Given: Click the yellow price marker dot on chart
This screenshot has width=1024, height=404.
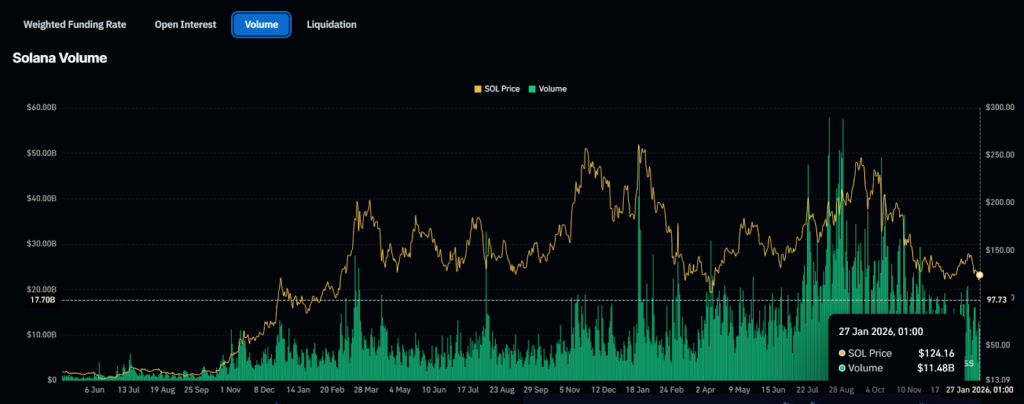Looking at the screenshot, I should [x=979, y=275].
